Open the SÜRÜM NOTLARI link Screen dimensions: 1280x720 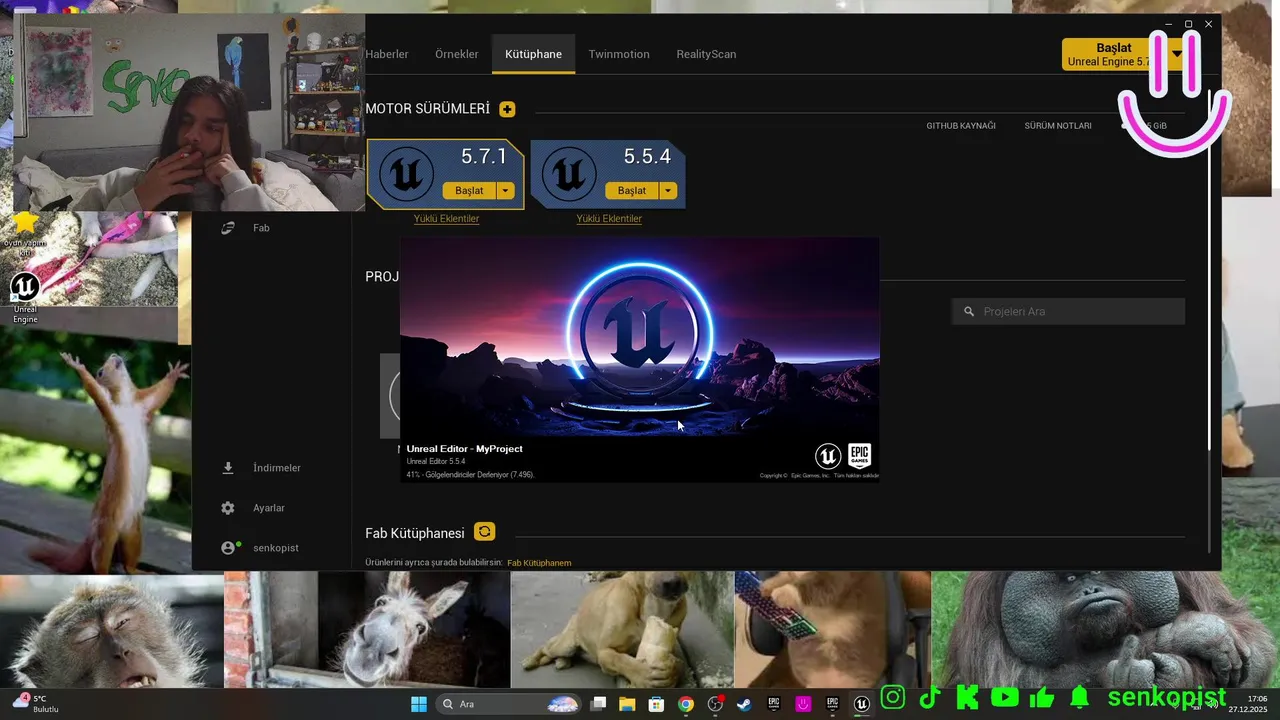1058,126
